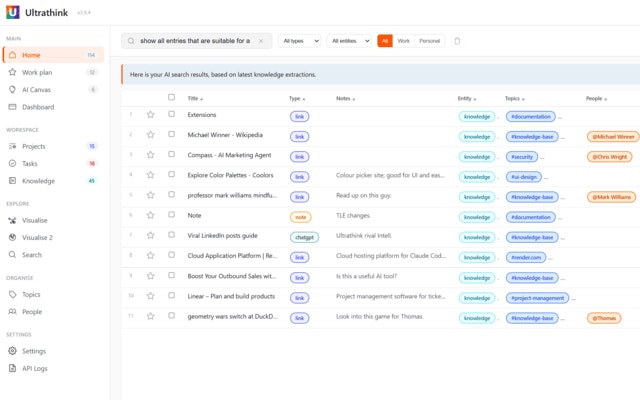Toggle the select-all checkbox in the table header
The width and height of the screenshot is (640, 400).
(x=171, y=97)
